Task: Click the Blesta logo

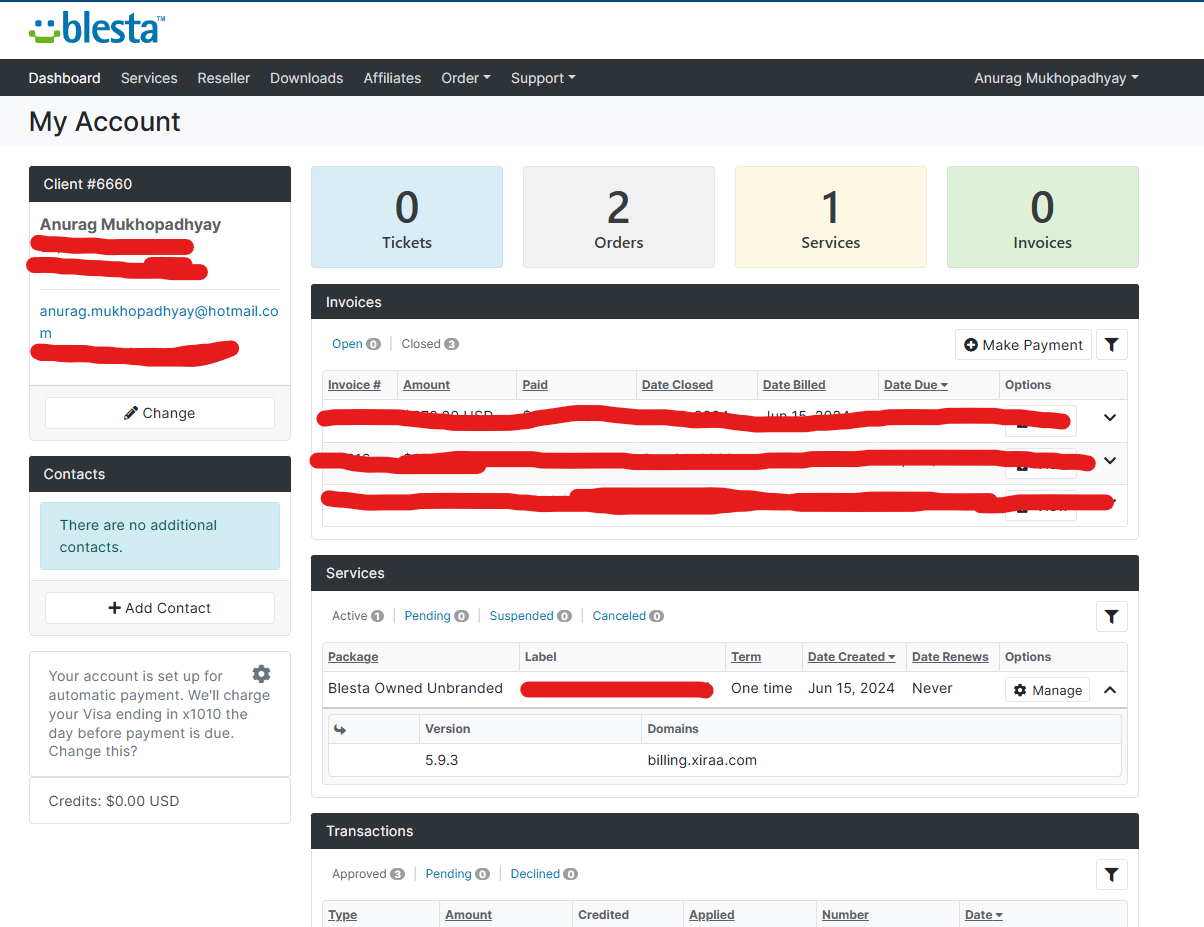Action: coord(97,28)
